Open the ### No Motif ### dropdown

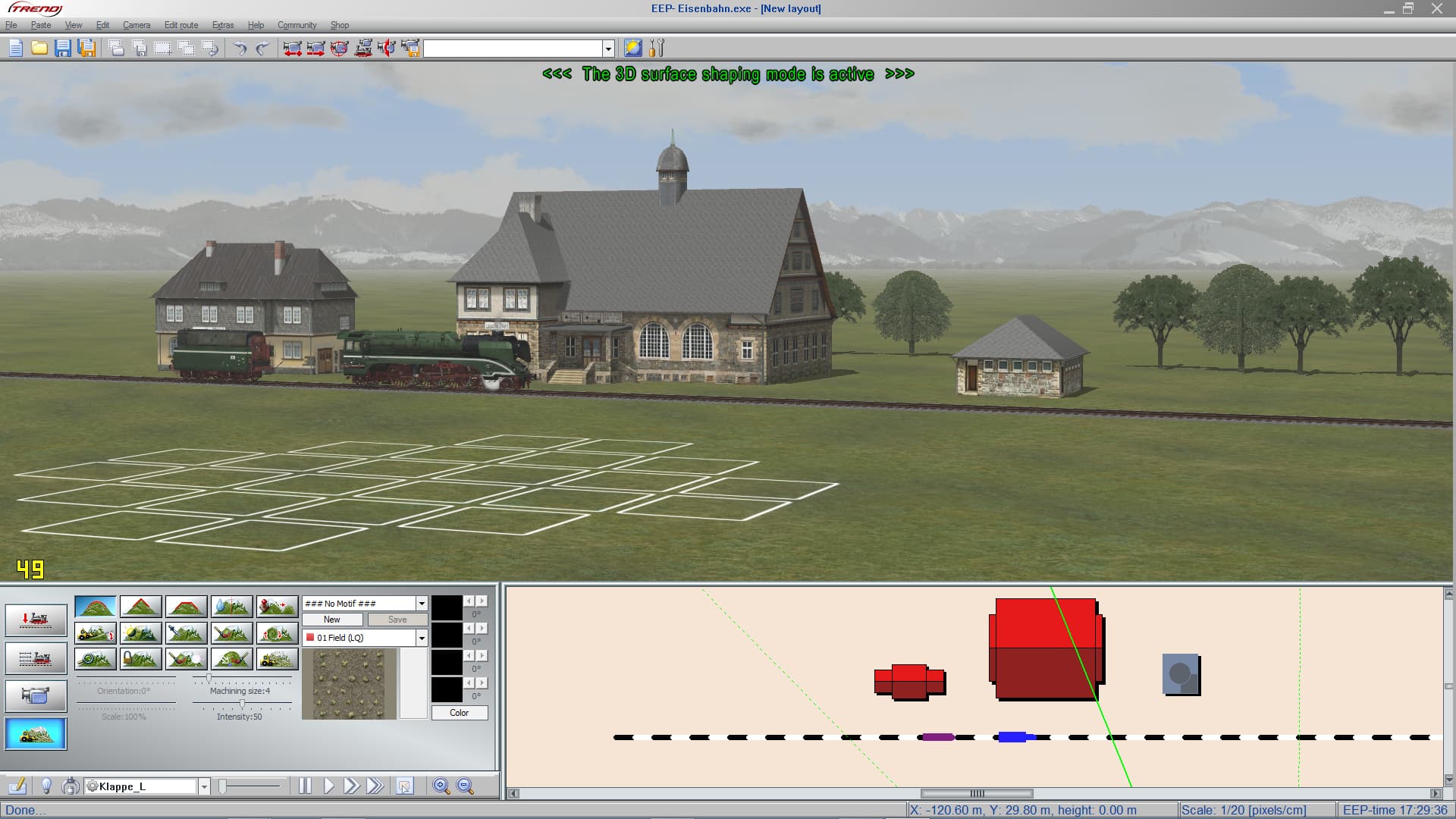tap(422, 603)
